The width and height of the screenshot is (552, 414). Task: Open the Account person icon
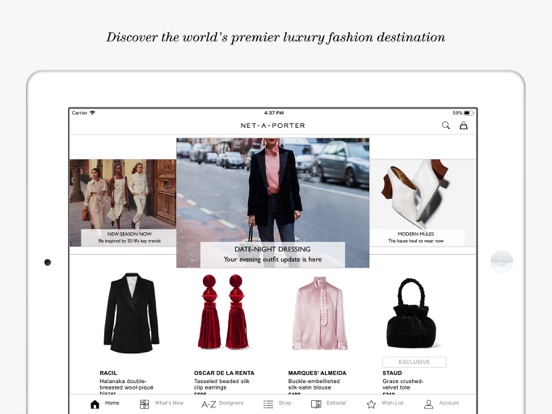point(428,404)
